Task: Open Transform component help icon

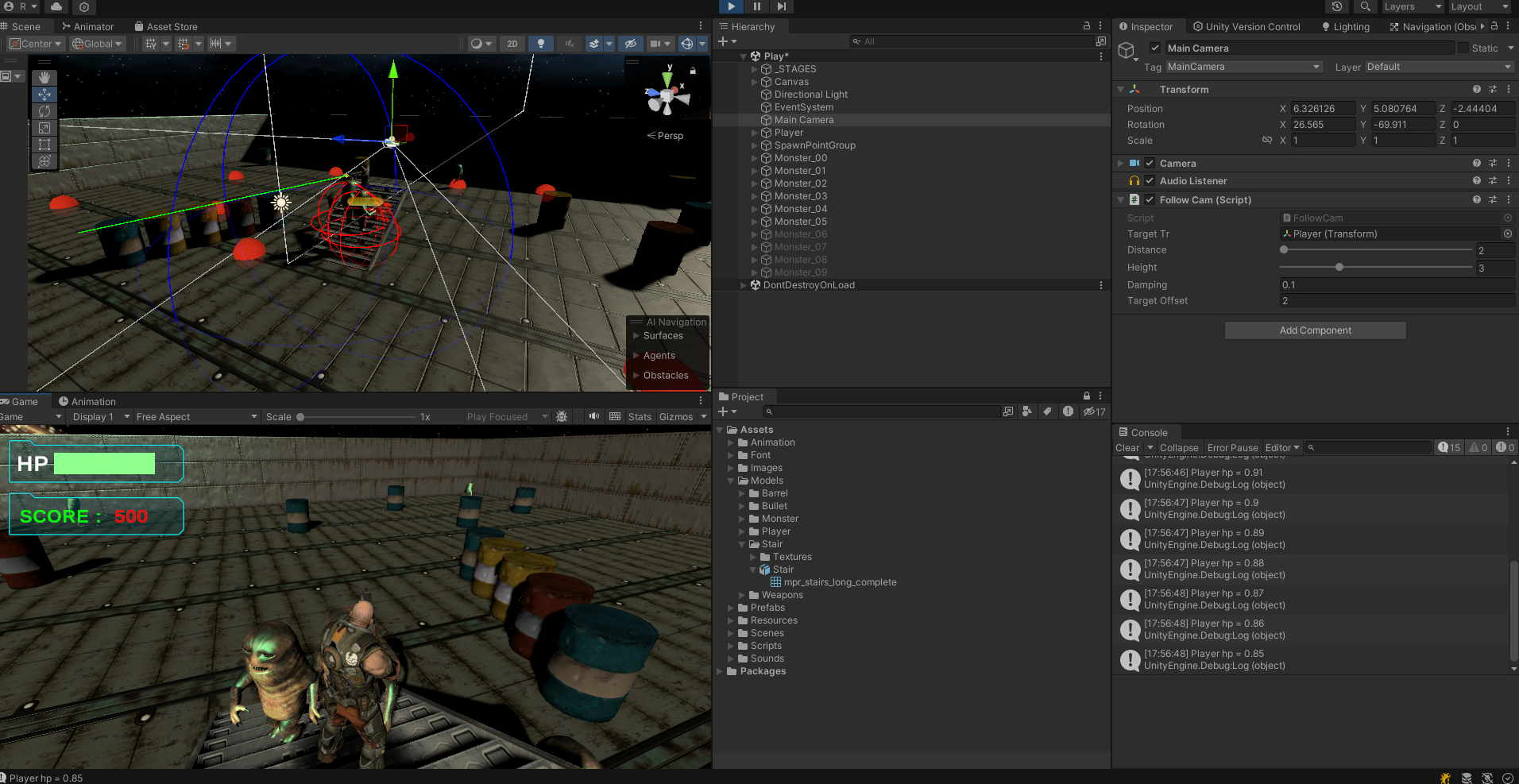Action: 1477,89
